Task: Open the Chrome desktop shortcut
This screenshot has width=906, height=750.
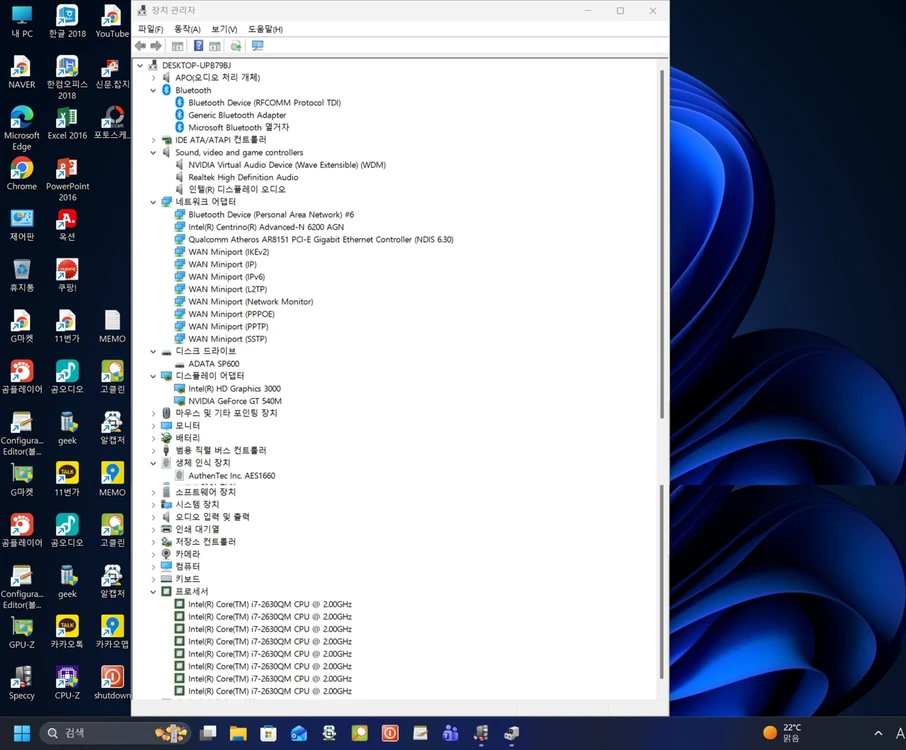Action: coord(21,174)
